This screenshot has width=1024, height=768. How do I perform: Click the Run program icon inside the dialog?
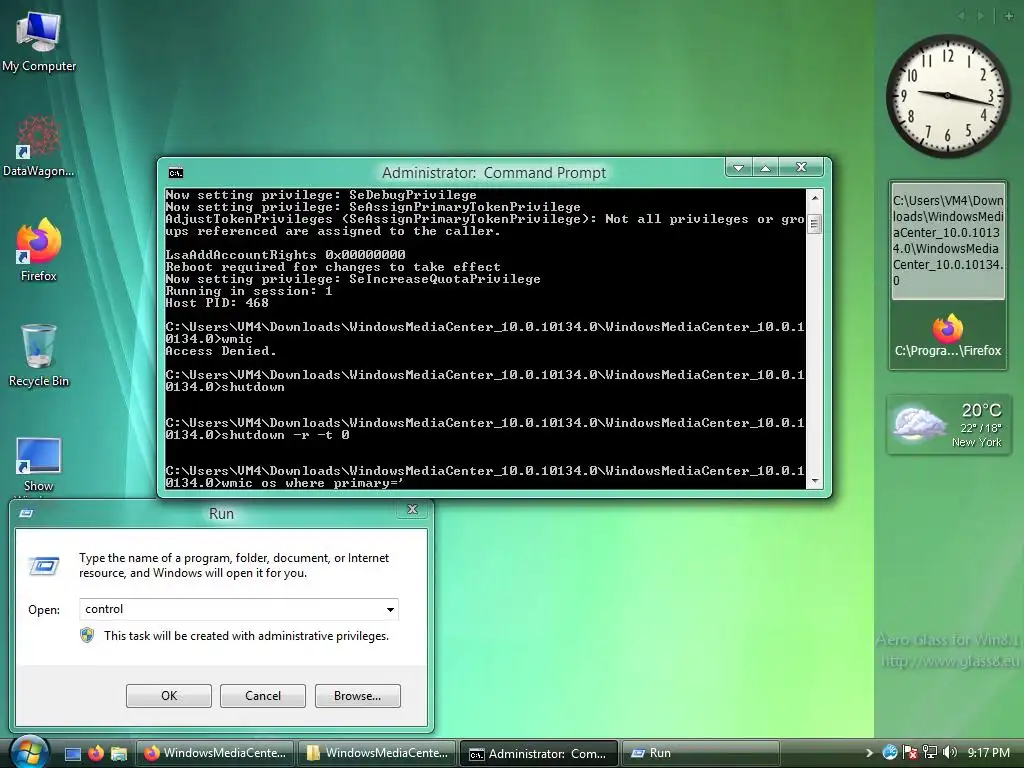pyautogui.click(x=44, y=566)
